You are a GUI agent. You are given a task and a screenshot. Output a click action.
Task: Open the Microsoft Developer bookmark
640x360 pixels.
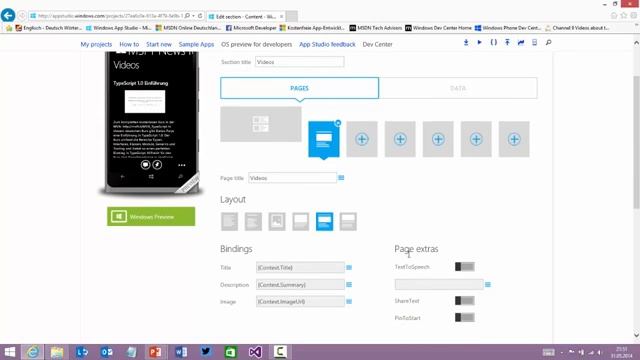pyautogui.click(x=251, y=28)
